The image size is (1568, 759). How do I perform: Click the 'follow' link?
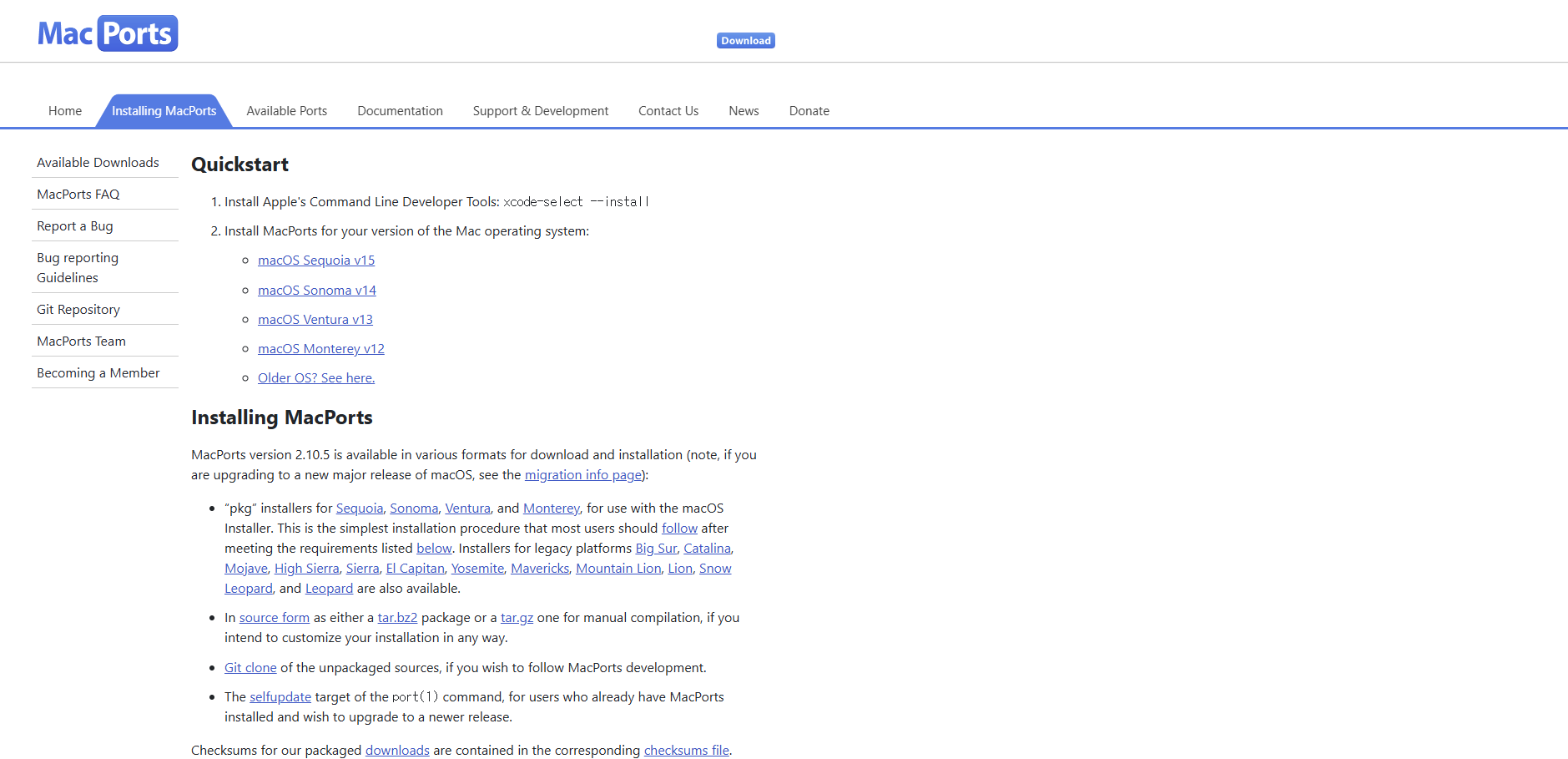(x=679, y=529)
